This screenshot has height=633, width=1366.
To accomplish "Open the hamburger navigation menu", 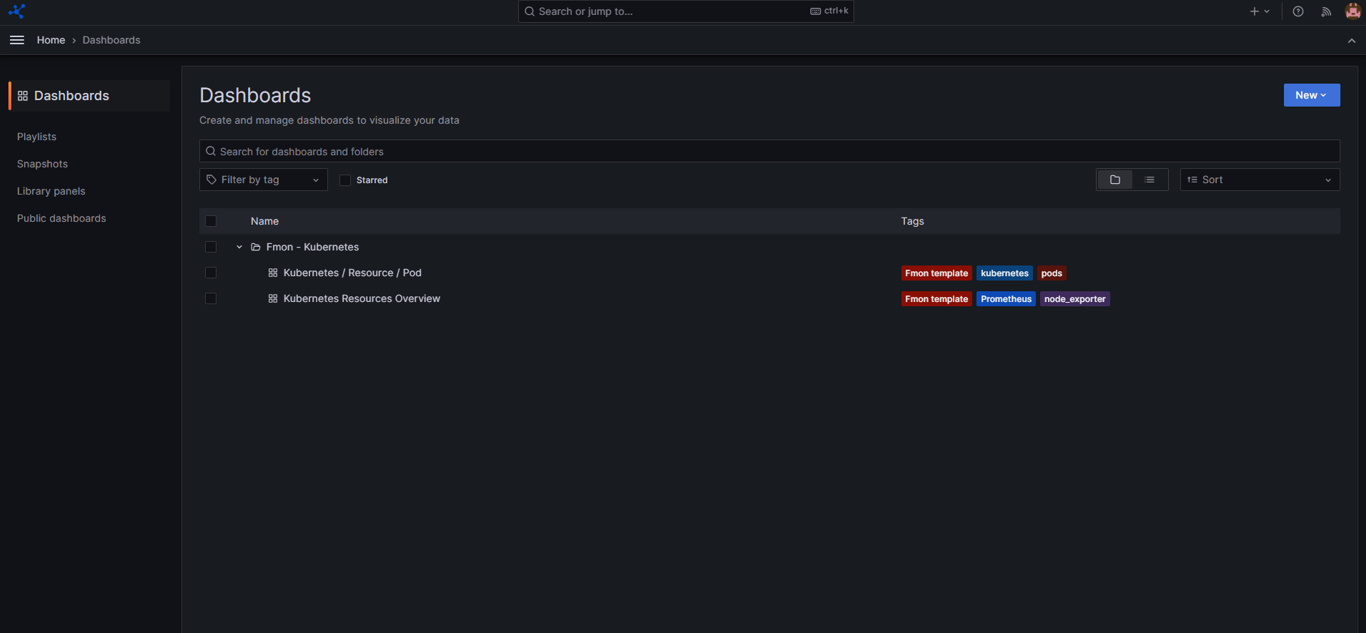I will coord(17,40).
